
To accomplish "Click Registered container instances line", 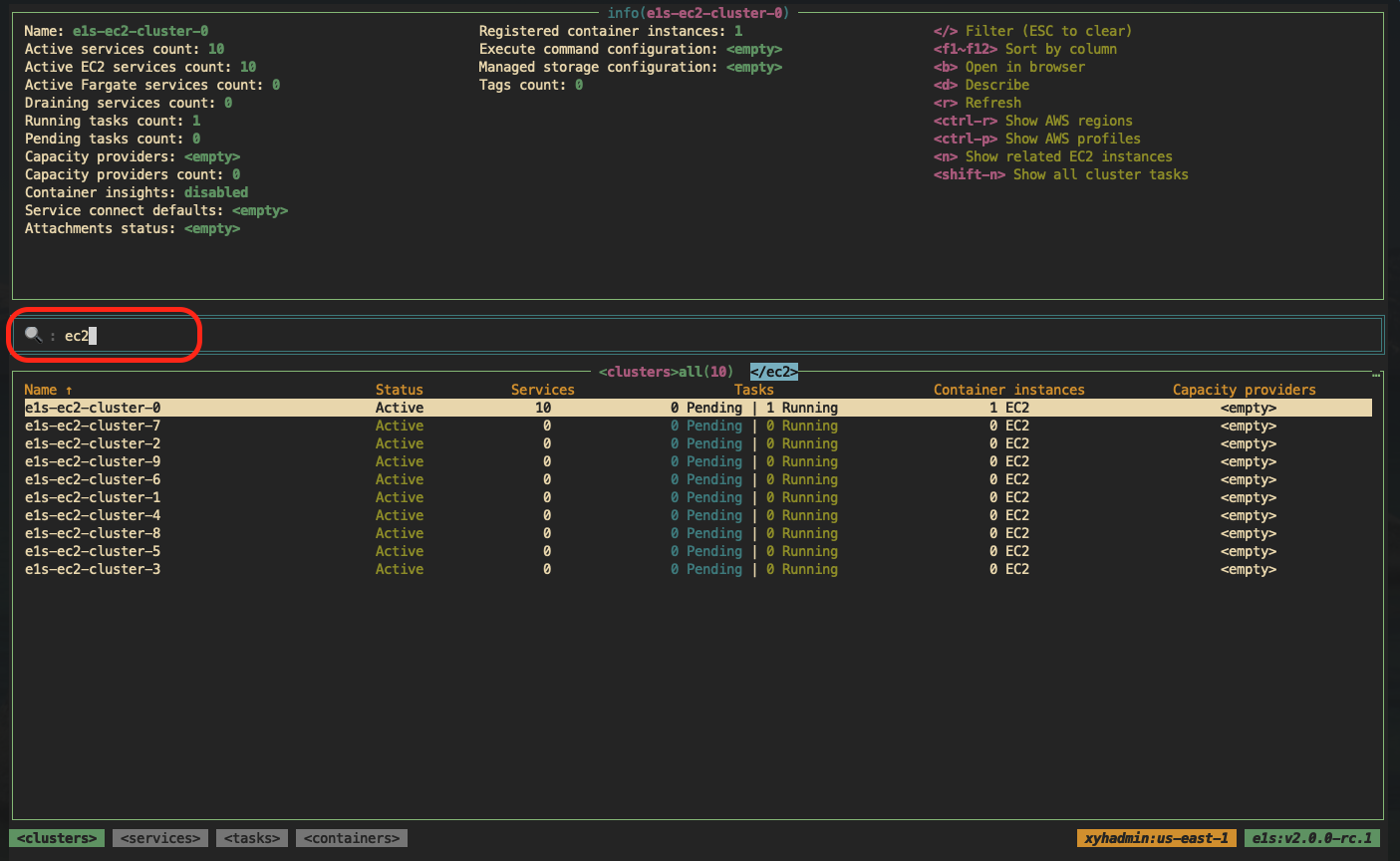I will coord(611,31).
